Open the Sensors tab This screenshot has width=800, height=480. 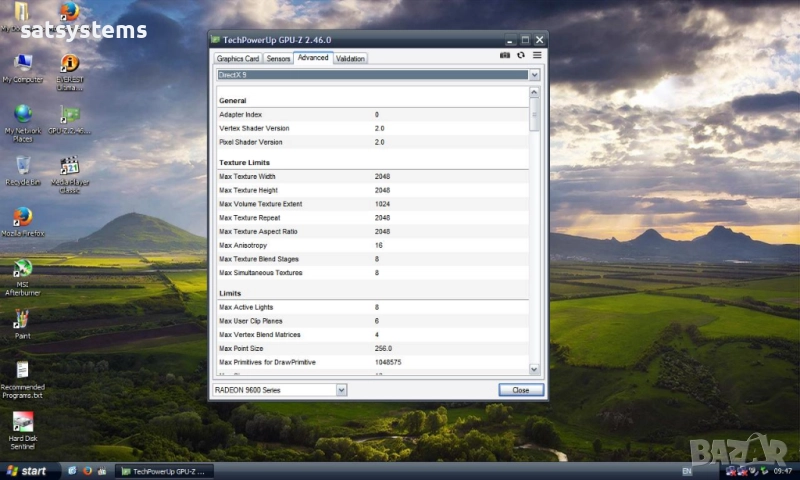tap(278, 58)
